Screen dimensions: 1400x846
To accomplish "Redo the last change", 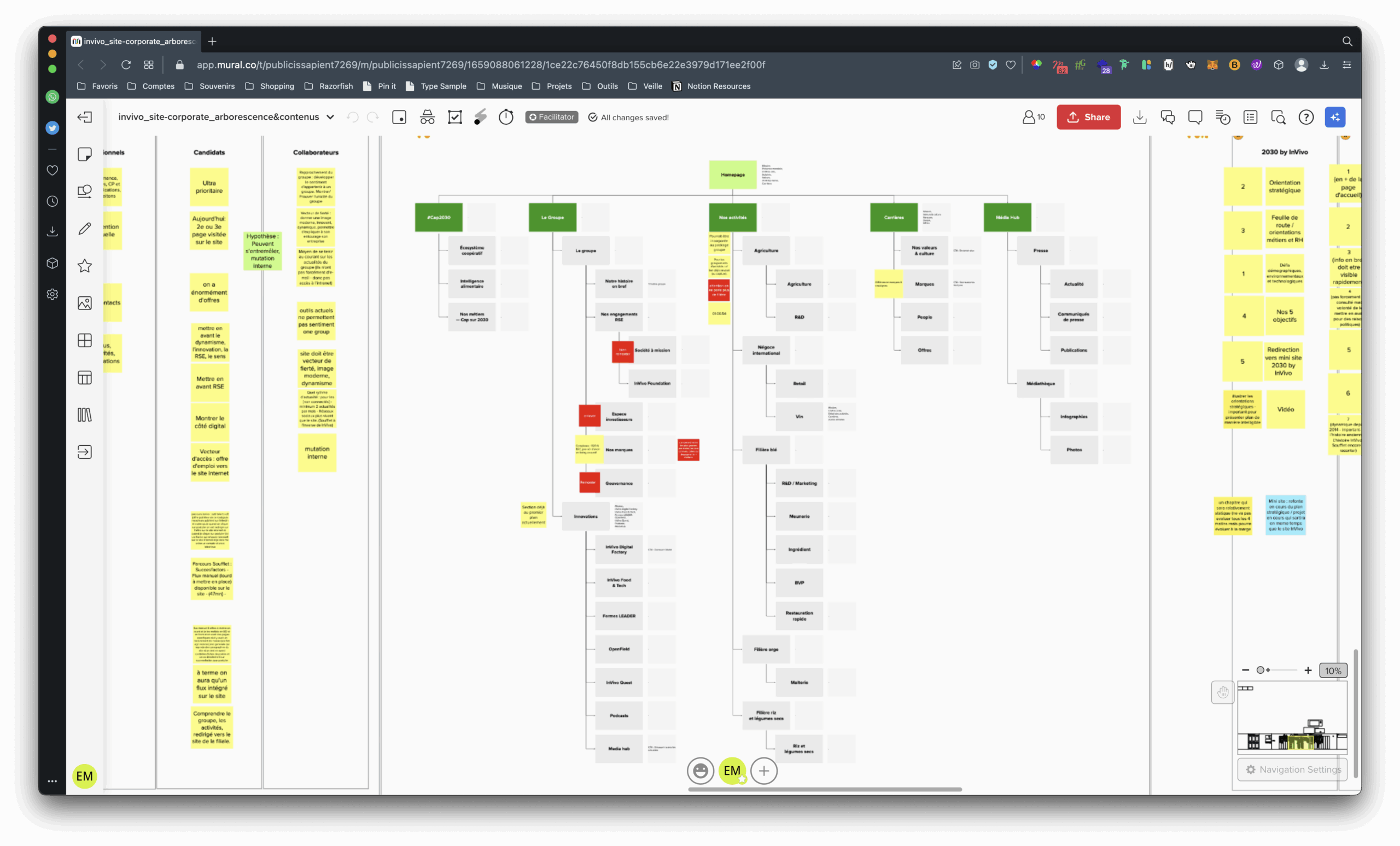I will 373,117.
